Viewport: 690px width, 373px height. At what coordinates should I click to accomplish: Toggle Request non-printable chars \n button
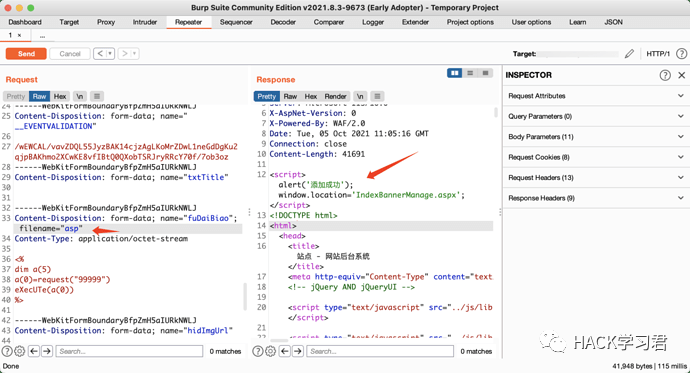[79, 96]
